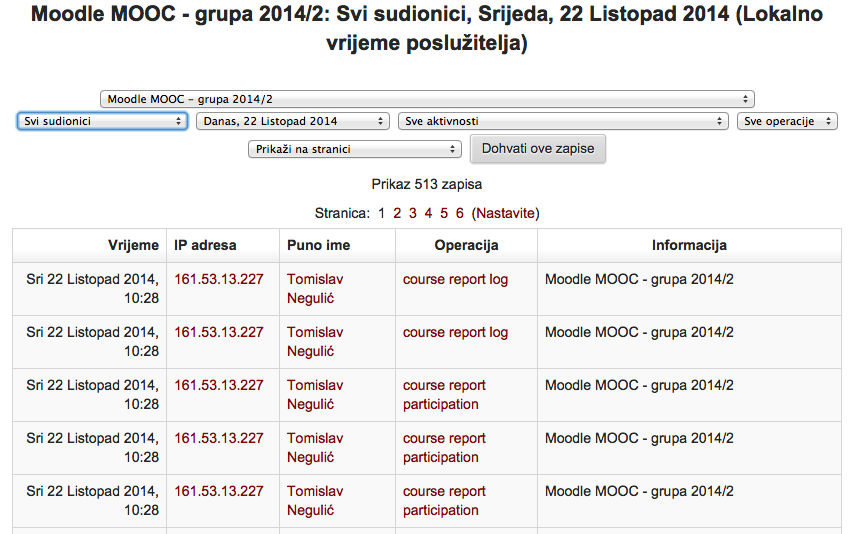The height and width of the screenshot is (534, 849).
Task: Open the Sve operacije actions dropdown
Action: 787,121
